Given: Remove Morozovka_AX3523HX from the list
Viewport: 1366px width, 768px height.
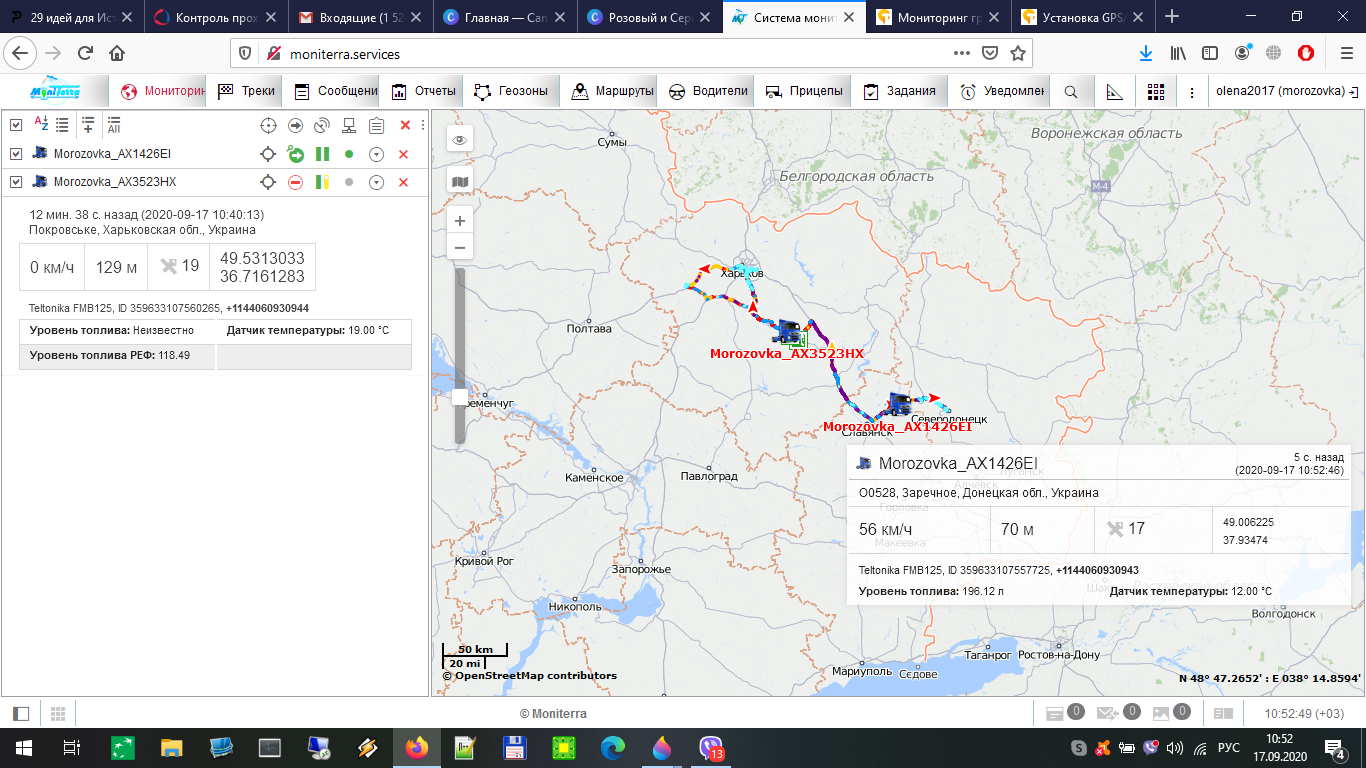Looking at the screenshot, I should (403, 182).
